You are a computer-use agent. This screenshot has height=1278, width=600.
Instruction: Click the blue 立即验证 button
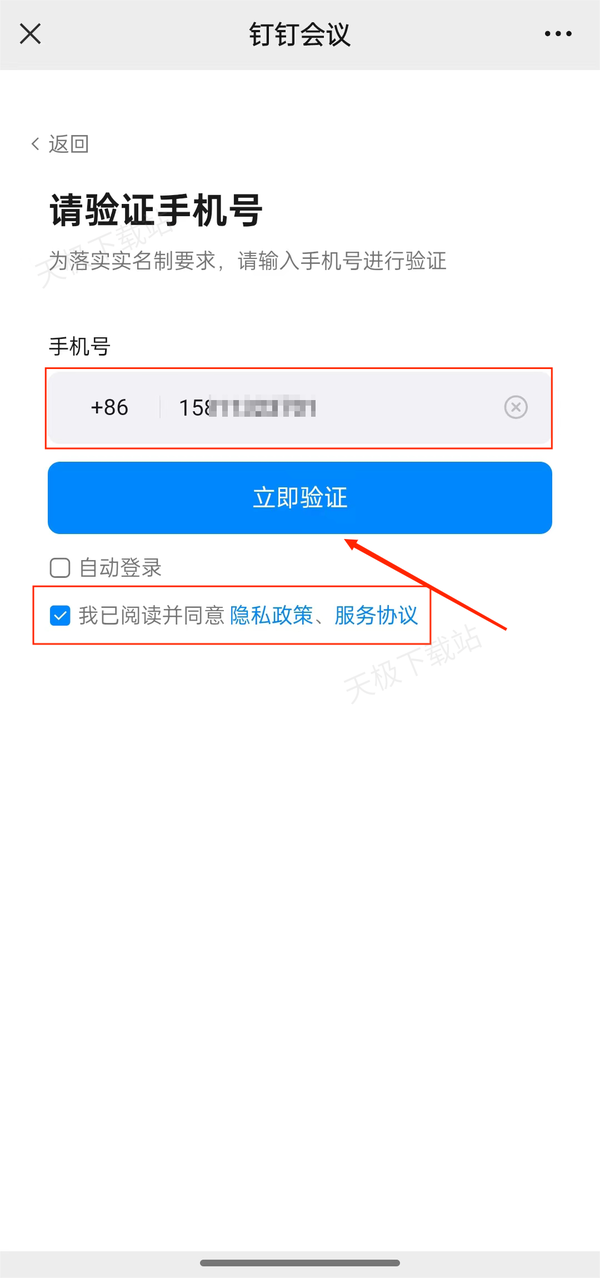300,498
